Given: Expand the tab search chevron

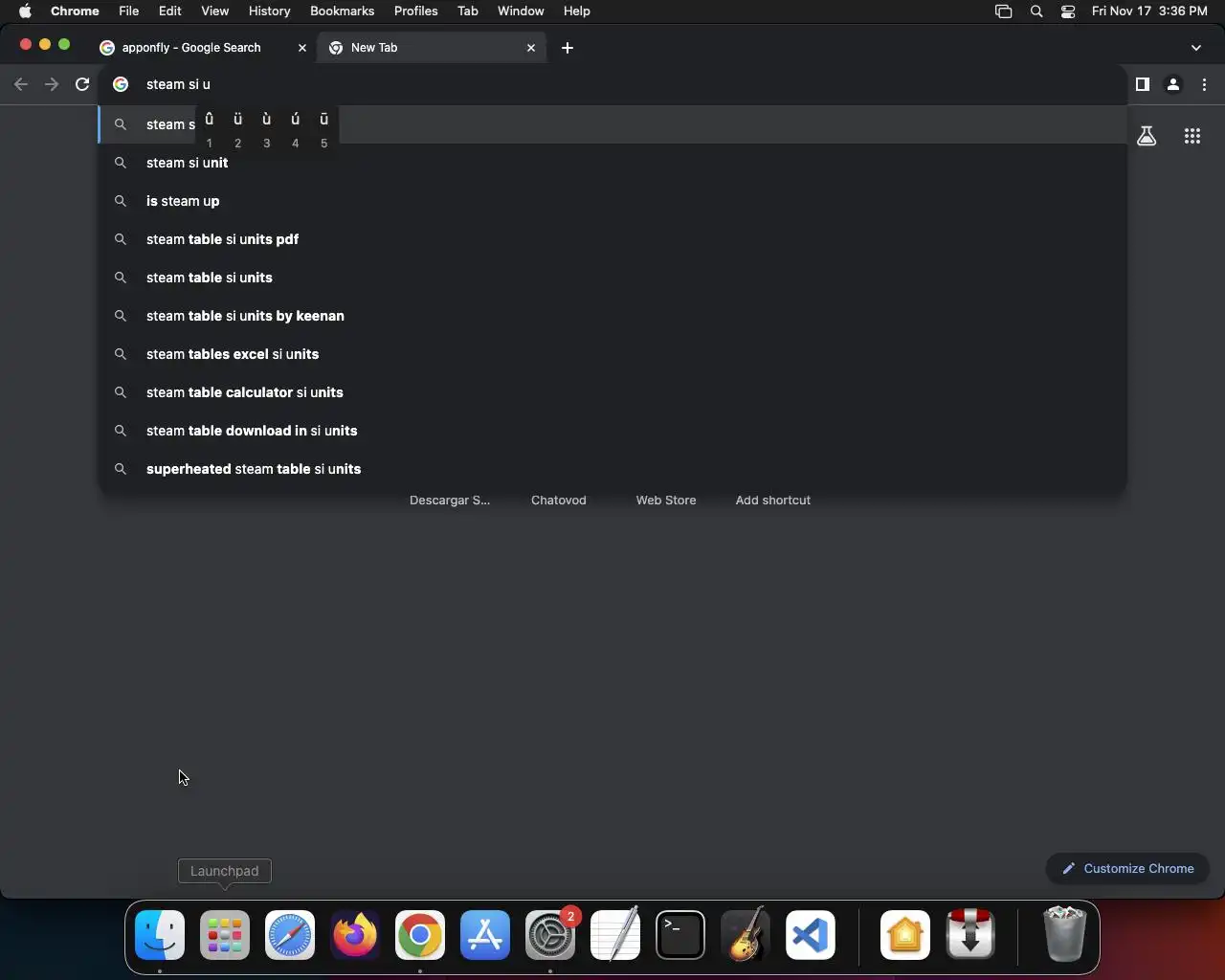Looking at the screenshot, I should pyautogui.click(x=1196, y=48).
